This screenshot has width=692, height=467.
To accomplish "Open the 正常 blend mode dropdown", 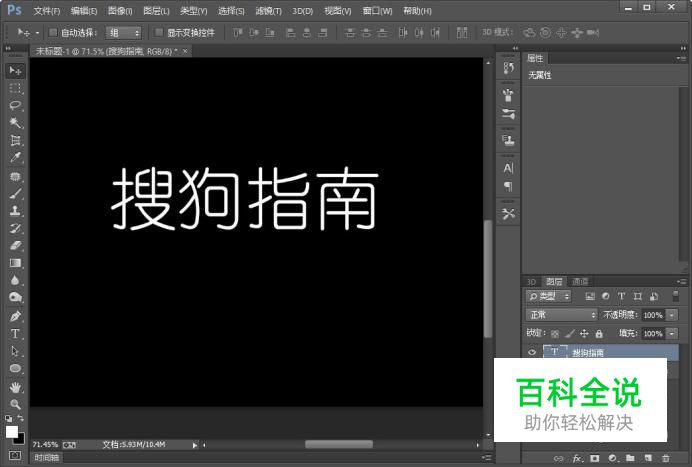I will [x=561, y=315].
